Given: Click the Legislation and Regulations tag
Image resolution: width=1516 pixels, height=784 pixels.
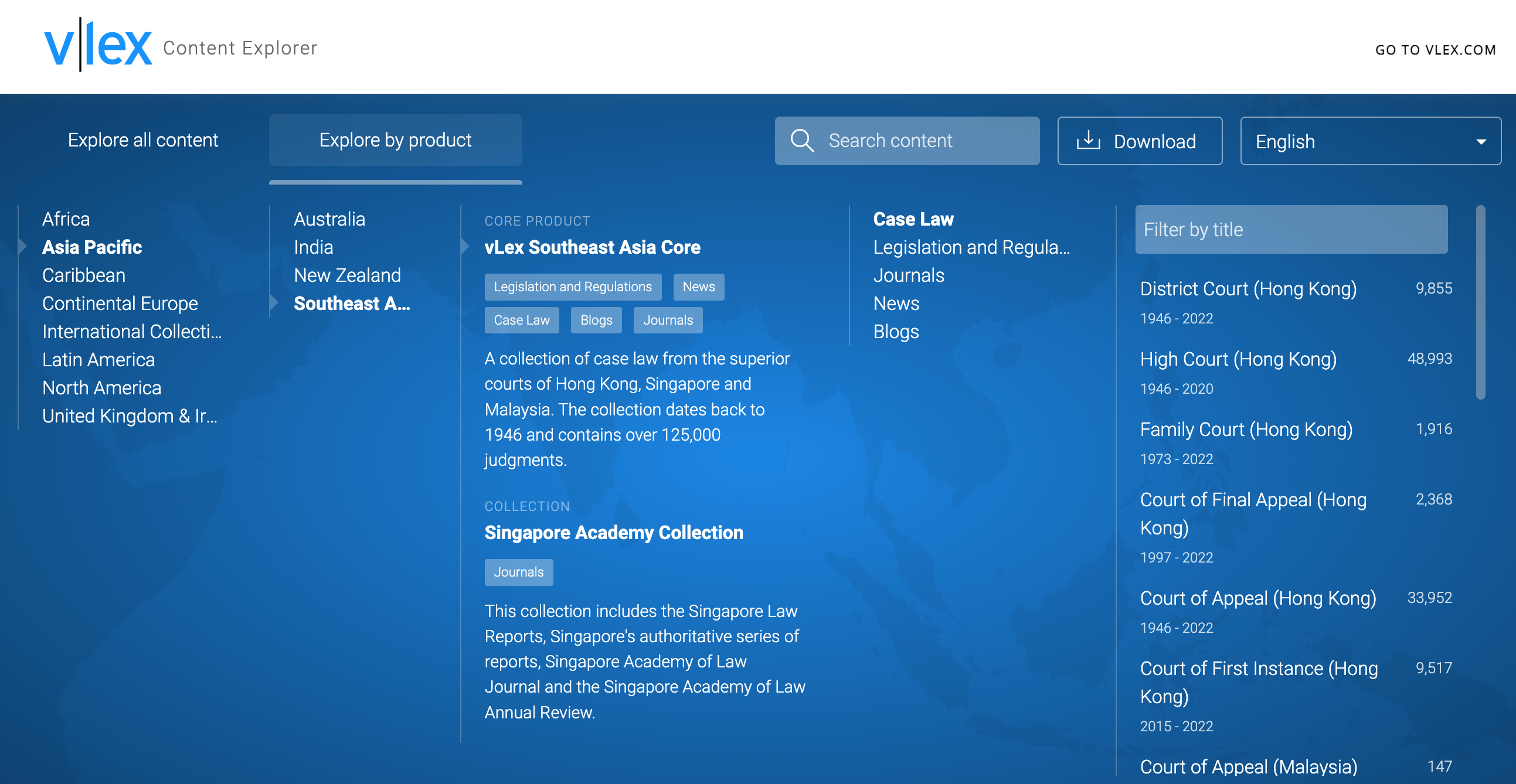Looking at the screenshot, I should [x=573, y=287].
